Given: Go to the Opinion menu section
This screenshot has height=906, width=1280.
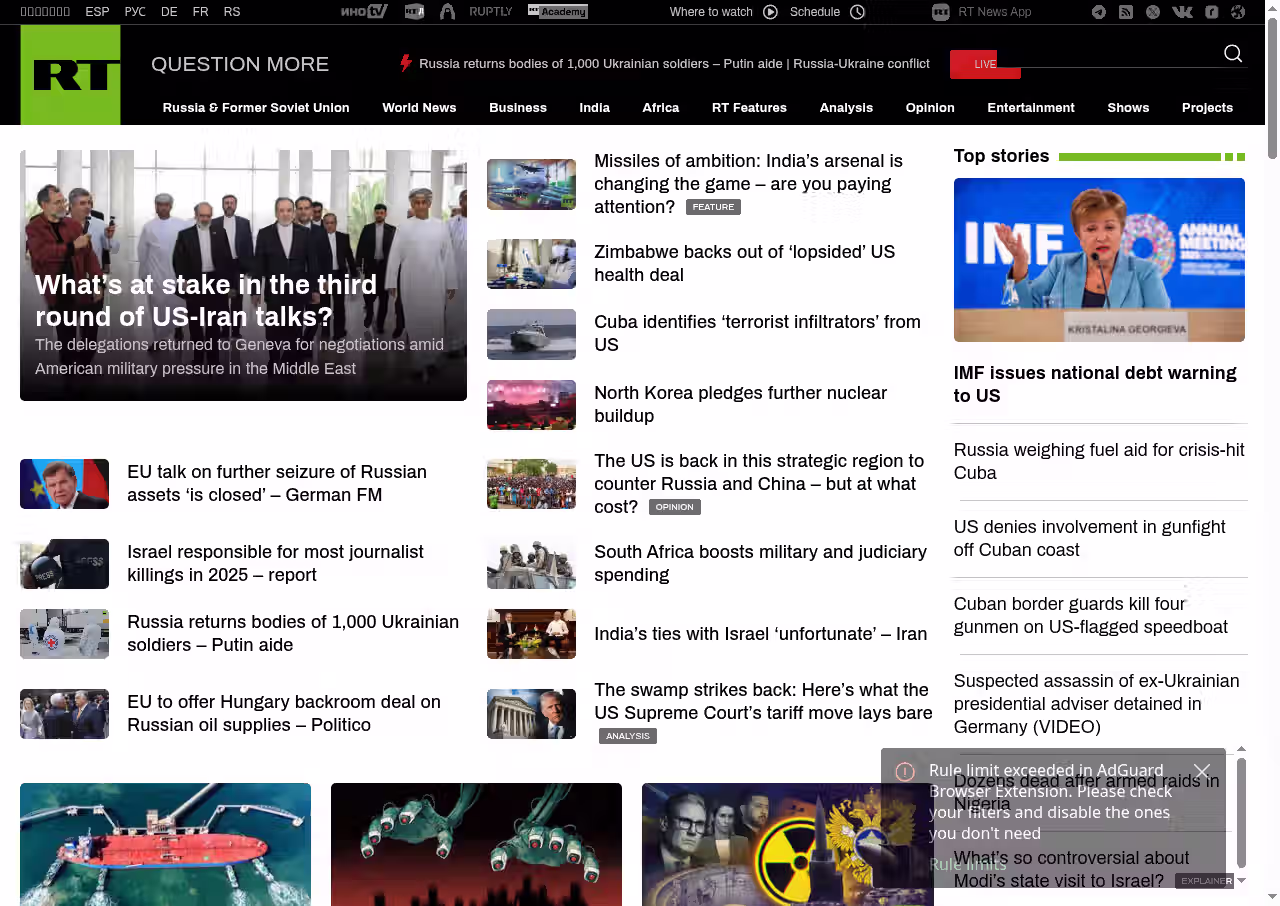Looking at the screenshot, I should tap(929, 108).
